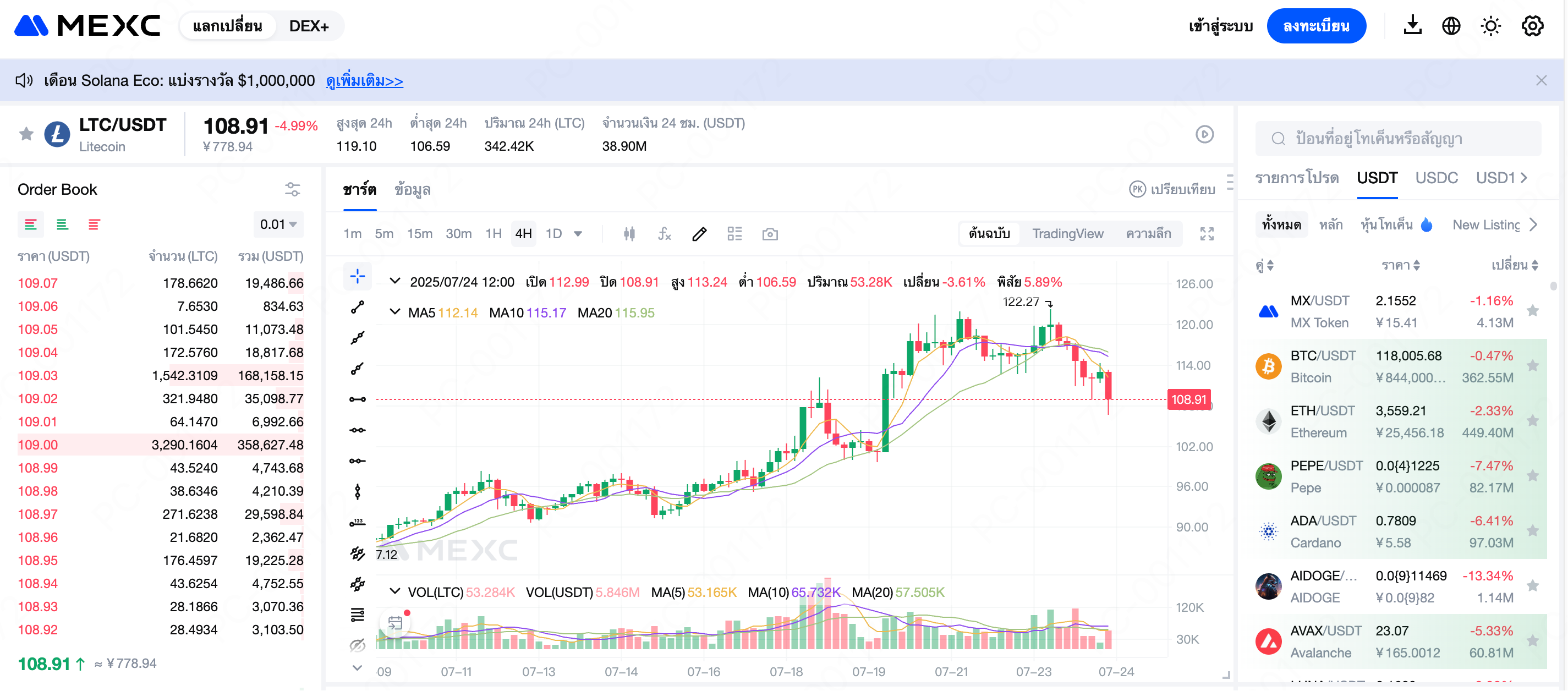Viewport: 1568px width, 691px height.
Task: Click the token search input field
Action: coord(1397,138)
